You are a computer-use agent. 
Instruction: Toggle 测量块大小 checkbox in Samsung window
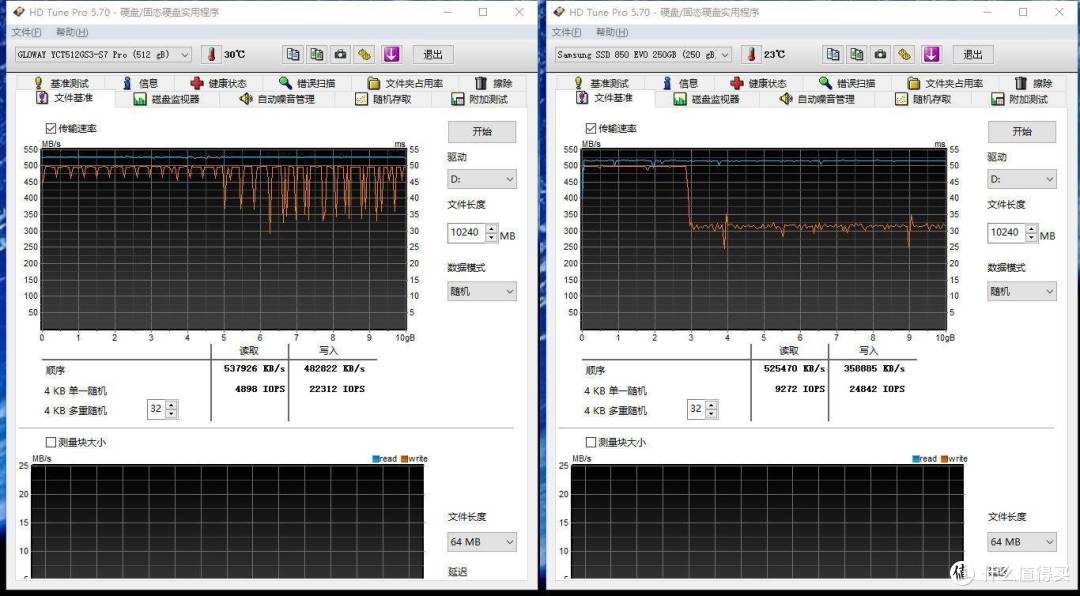(590, 442)
